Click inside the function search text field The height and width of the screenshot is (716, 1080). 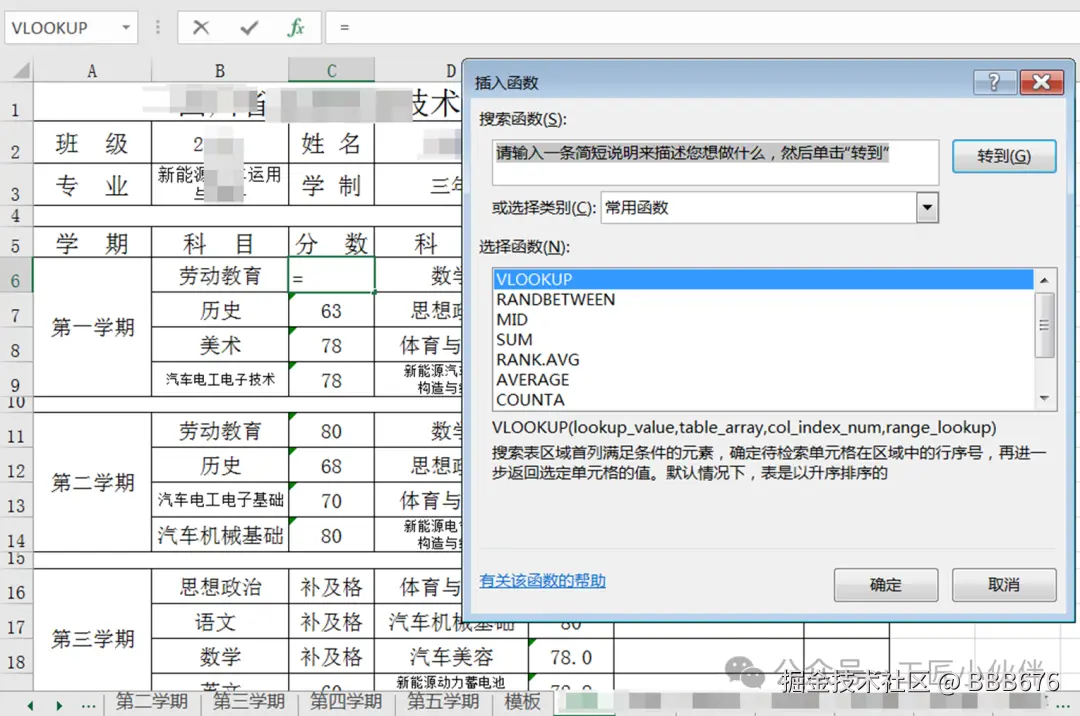point(715,162)
